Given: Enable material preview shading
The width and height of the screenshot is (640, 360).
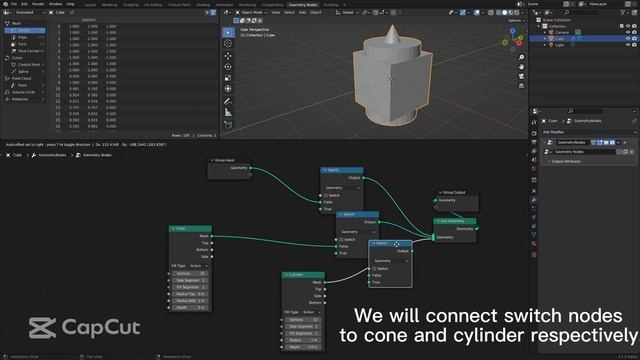Looking at the screenshot, I should point(511,13).
